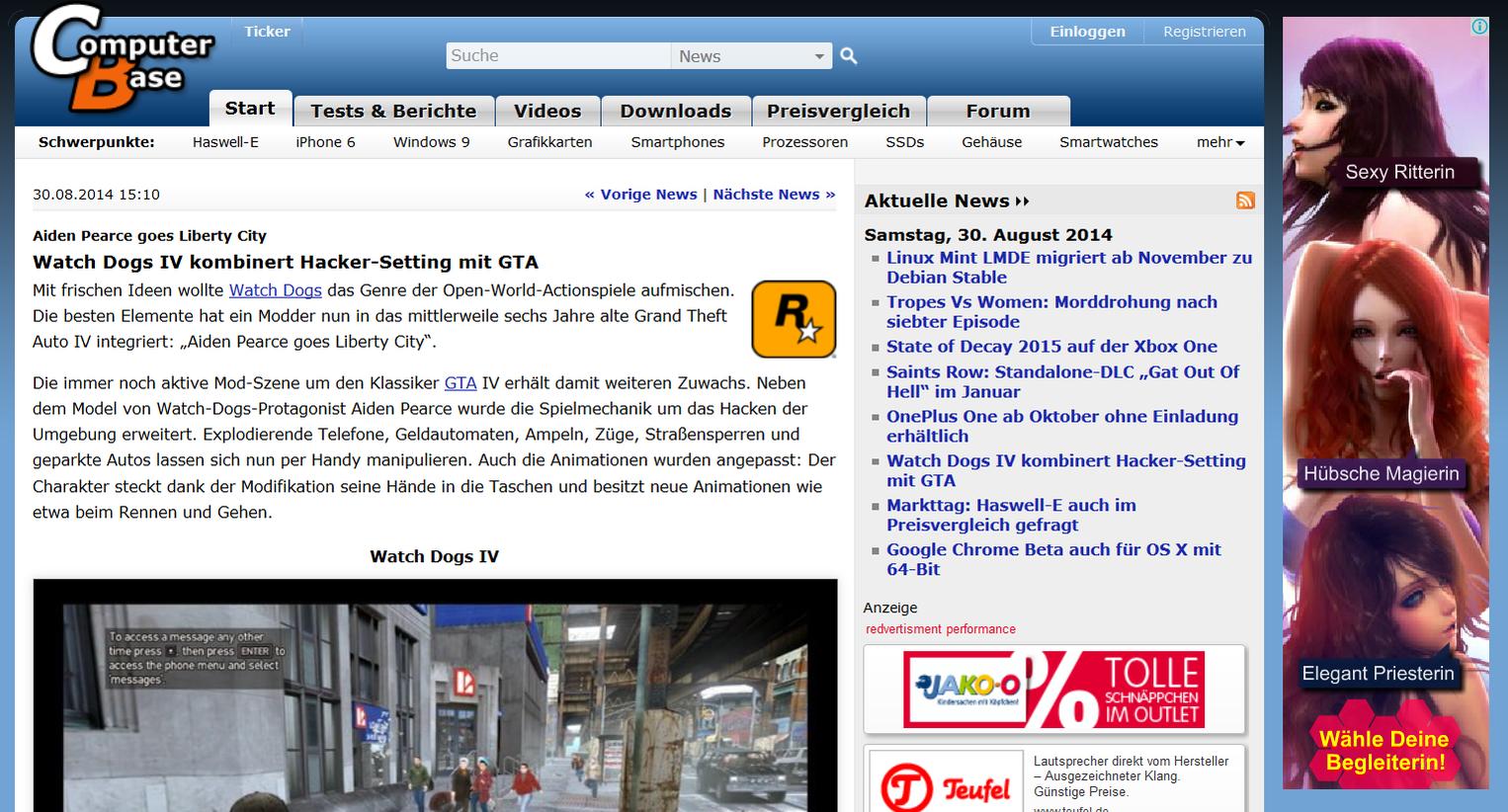This screenshot has height=812, width=1508.
Task: Open the Tests & Berichte tab
Action: [393, 111]
